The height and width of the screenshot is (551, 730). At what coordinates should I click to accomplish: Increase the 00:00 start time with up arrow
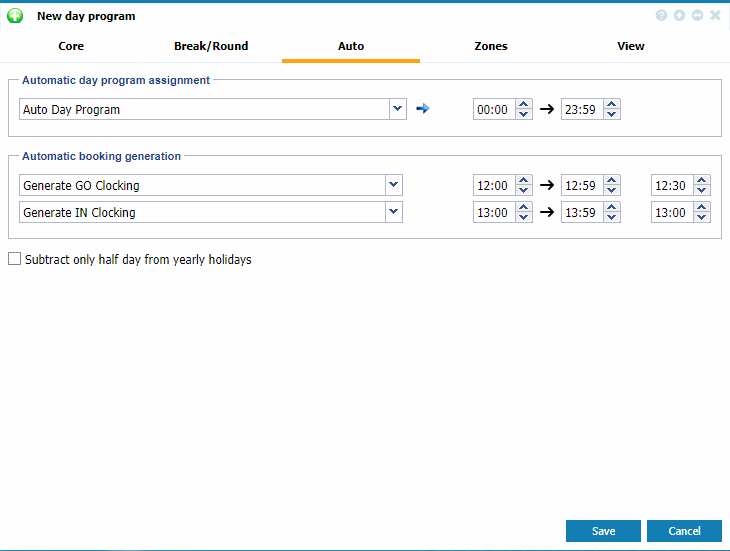(x=524, y=105)
